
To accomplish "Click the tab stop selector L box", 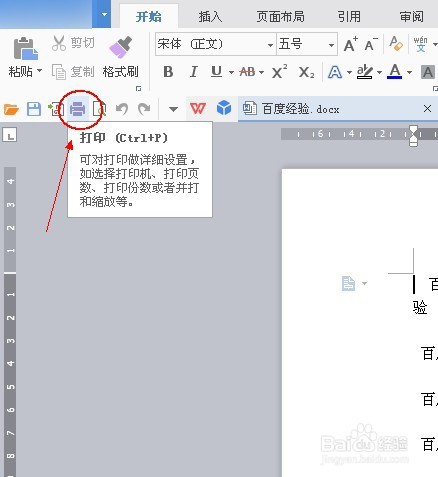I will click(x=10, y=135).
